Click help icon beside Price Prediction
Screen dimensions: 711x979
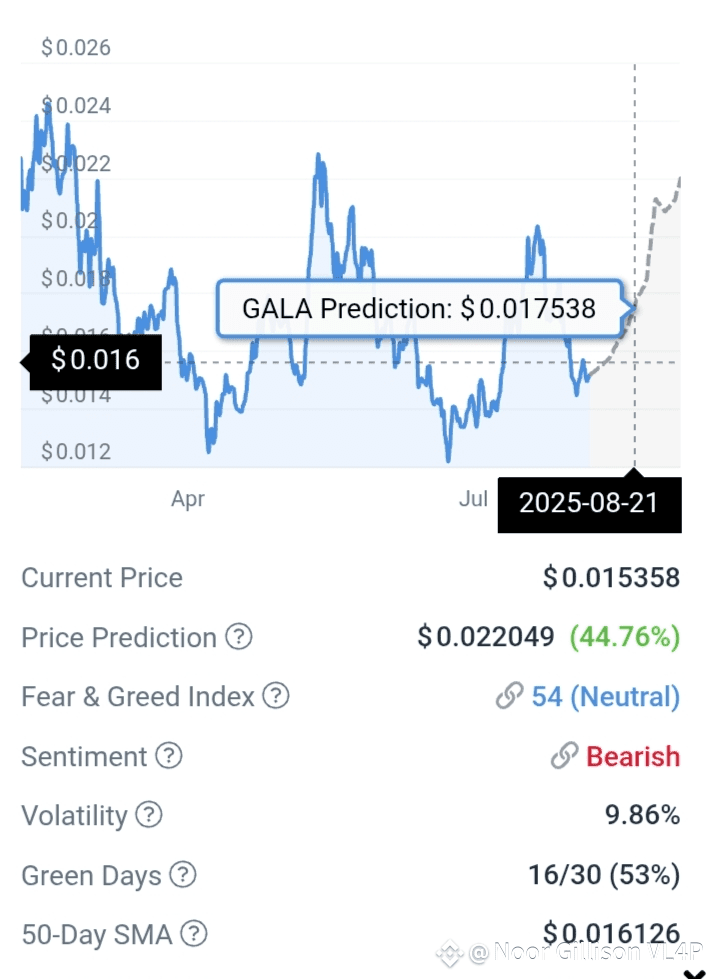pyautogui.click(x=238, y=637)
